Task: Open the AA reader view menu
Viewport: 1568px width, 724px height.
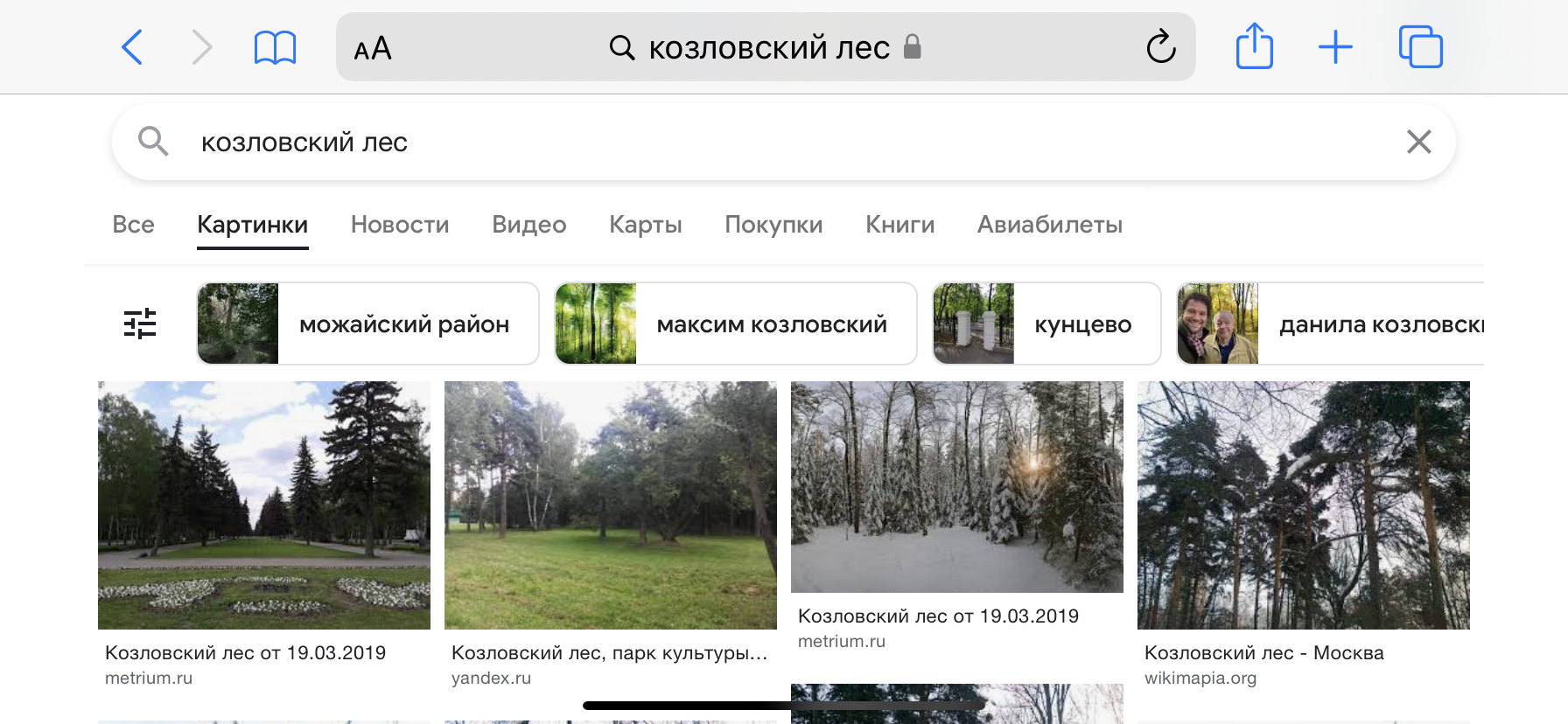Action: tap(373, 48)
